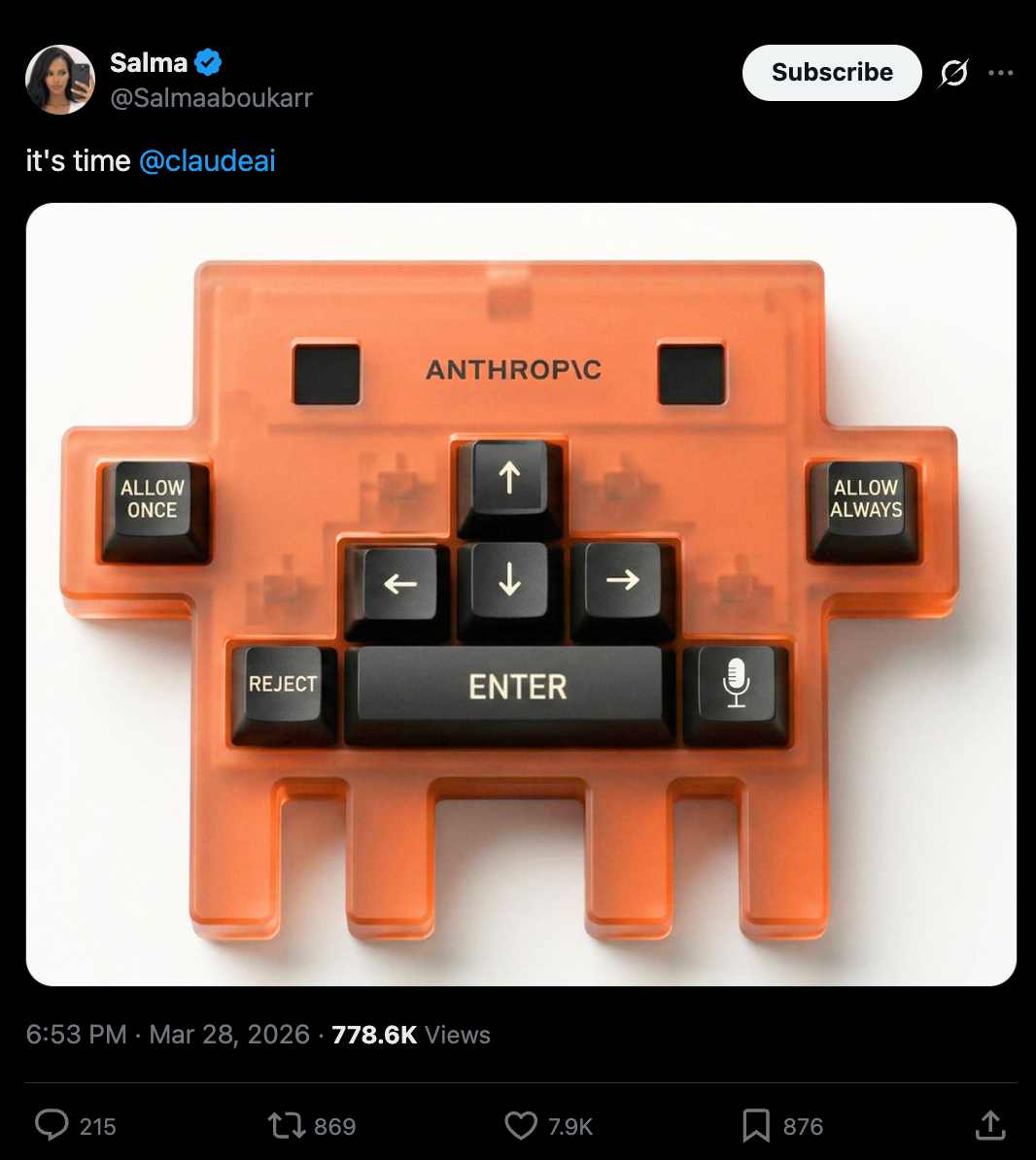Open the three-dot more options menu

click(x=1000, y=73)
